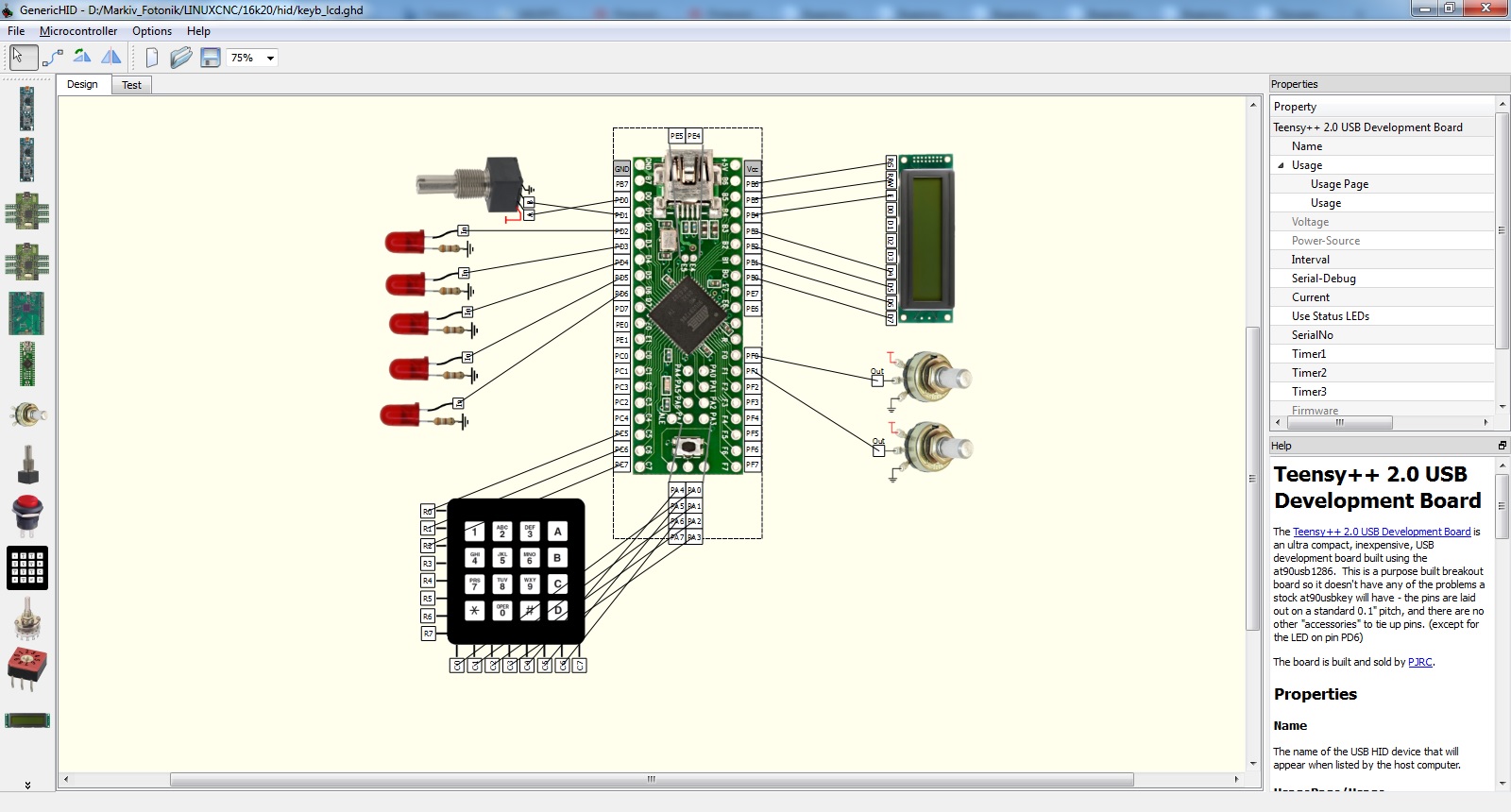Screen dimensions: 1511x812
Task: Click the canvas vertical scrollbar thumb
Action: [x=1253, y=478]
